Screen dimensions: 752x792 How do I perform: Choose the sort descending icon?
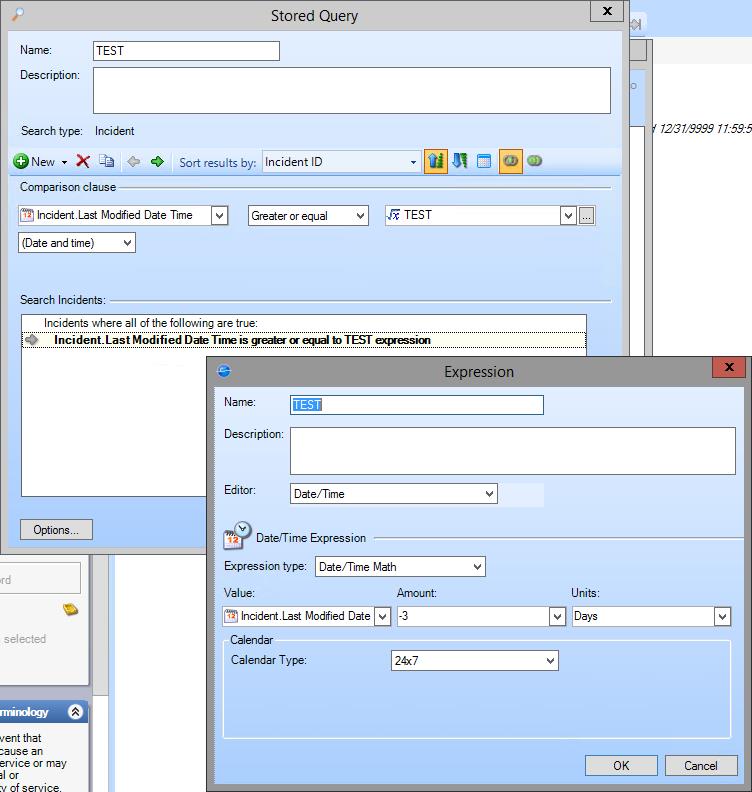tap(460, 161)
